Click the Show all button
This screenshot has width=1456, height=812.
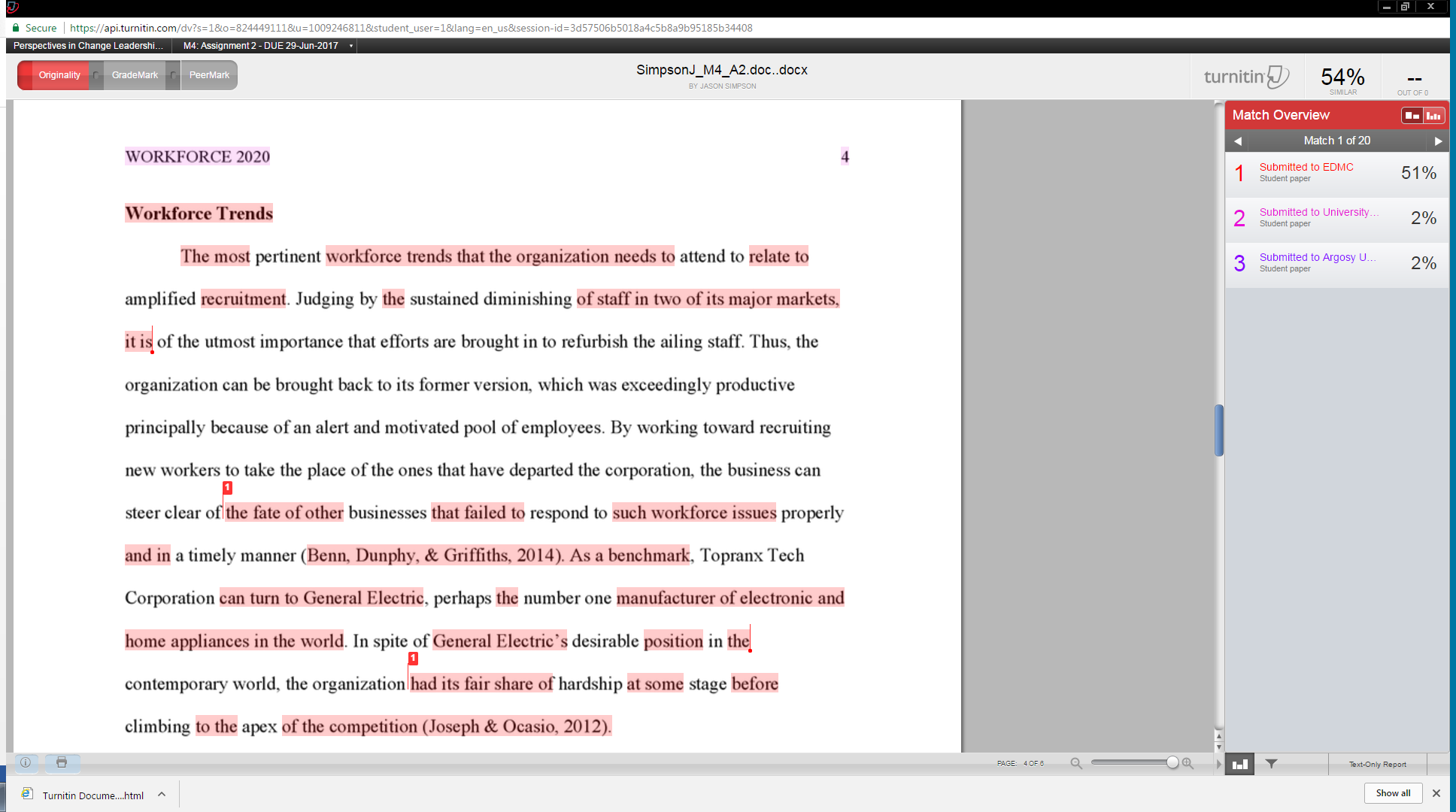[x=1392, y=792]
